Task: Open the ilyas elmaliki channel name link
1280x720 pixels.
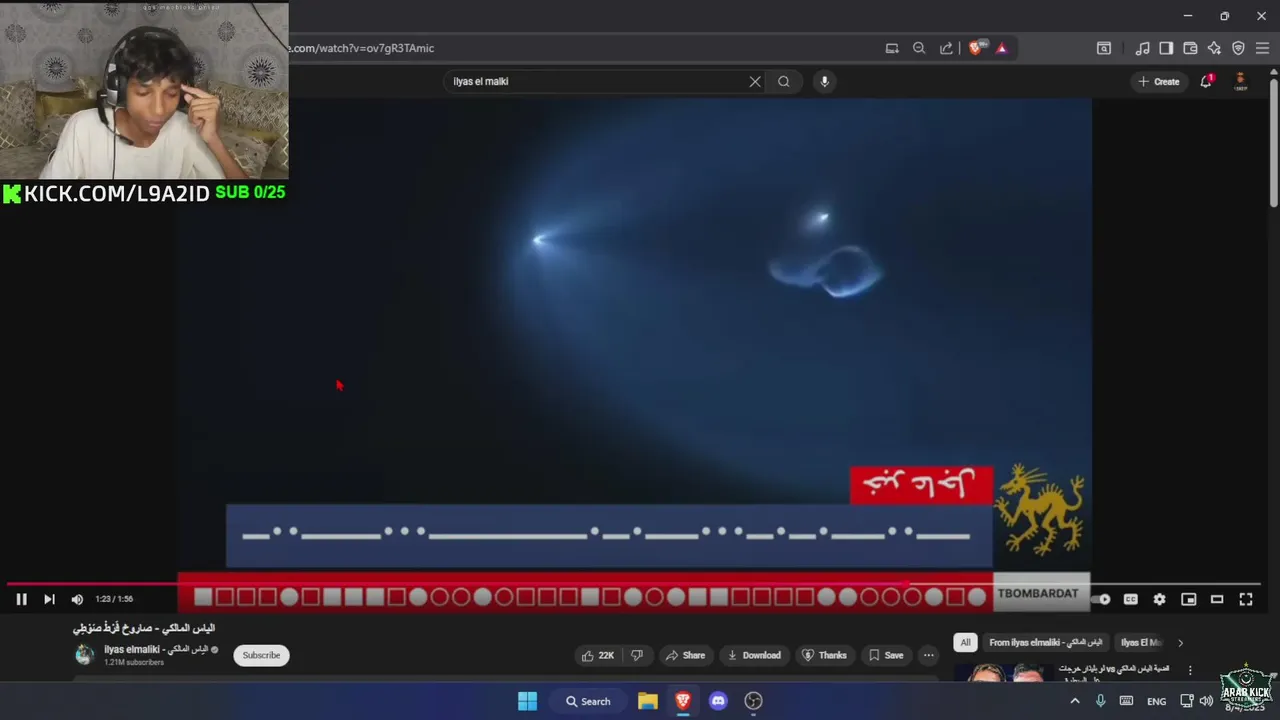Action: [155, 649]
